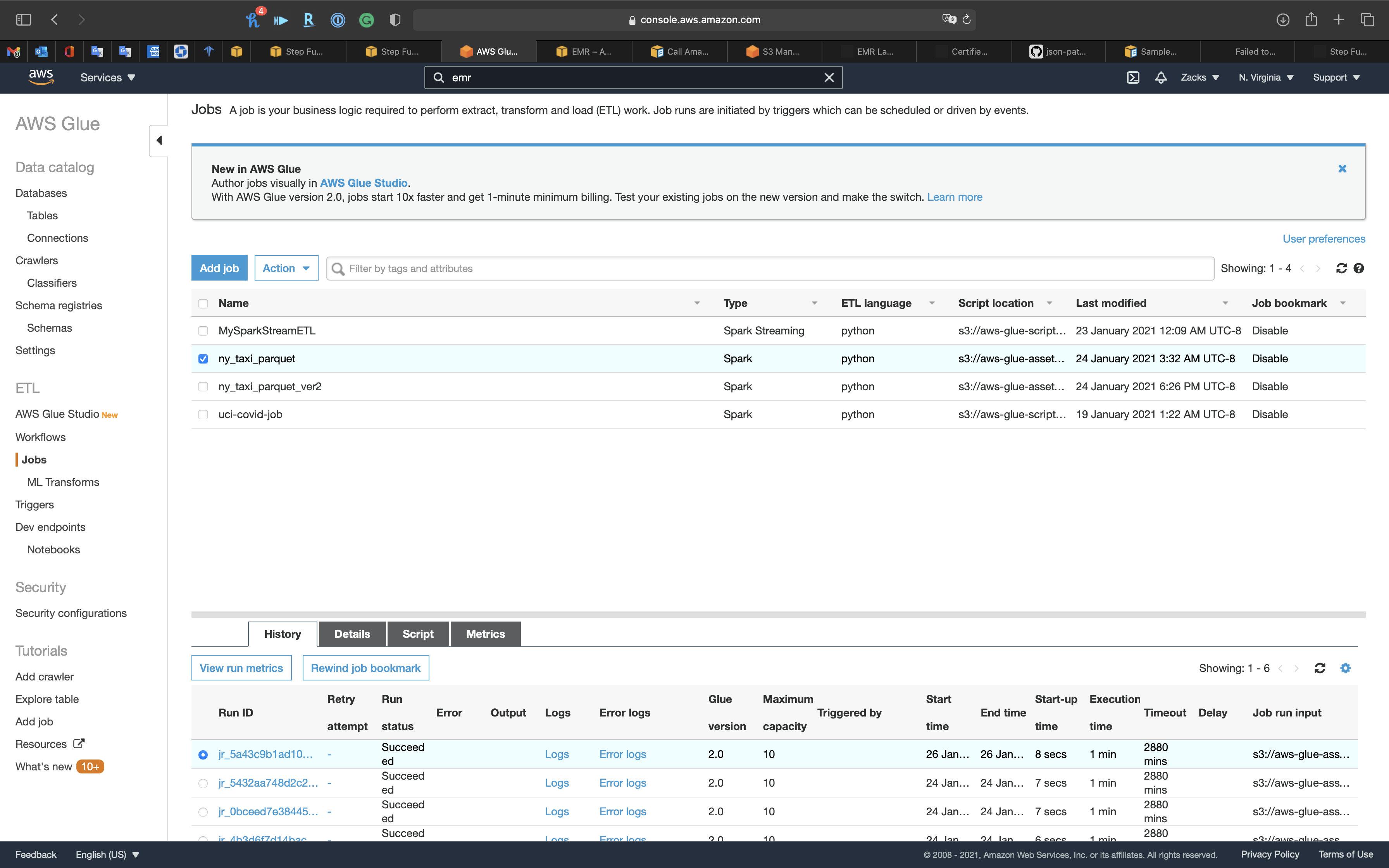Viewport: 1389px width, 868px height.
Task: Open jobs table help question icon
Action: [x=1359, y=268]
